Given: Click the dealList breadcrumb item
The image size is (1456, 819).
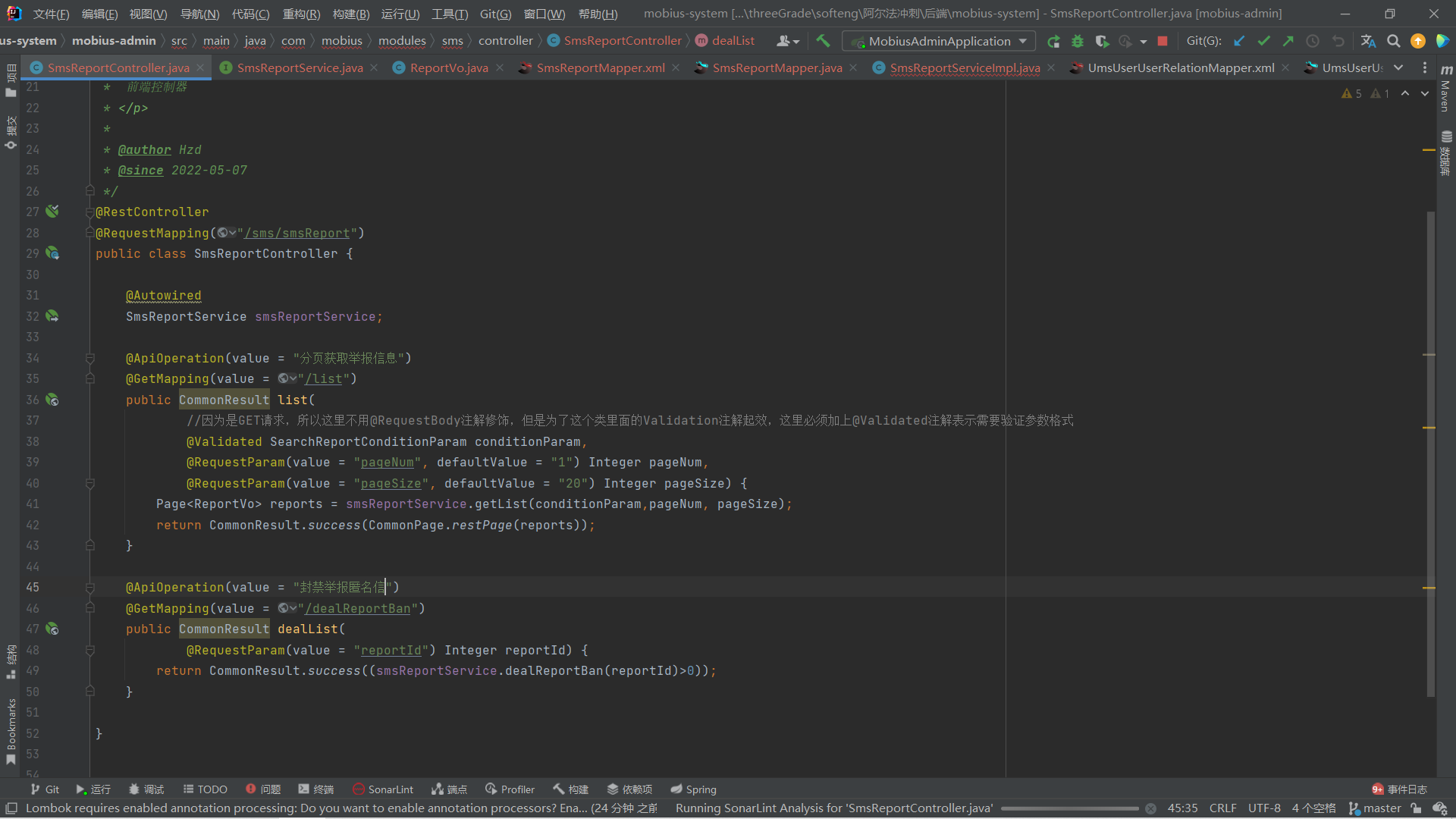Looking at the screenshot, I should point(725,41).
